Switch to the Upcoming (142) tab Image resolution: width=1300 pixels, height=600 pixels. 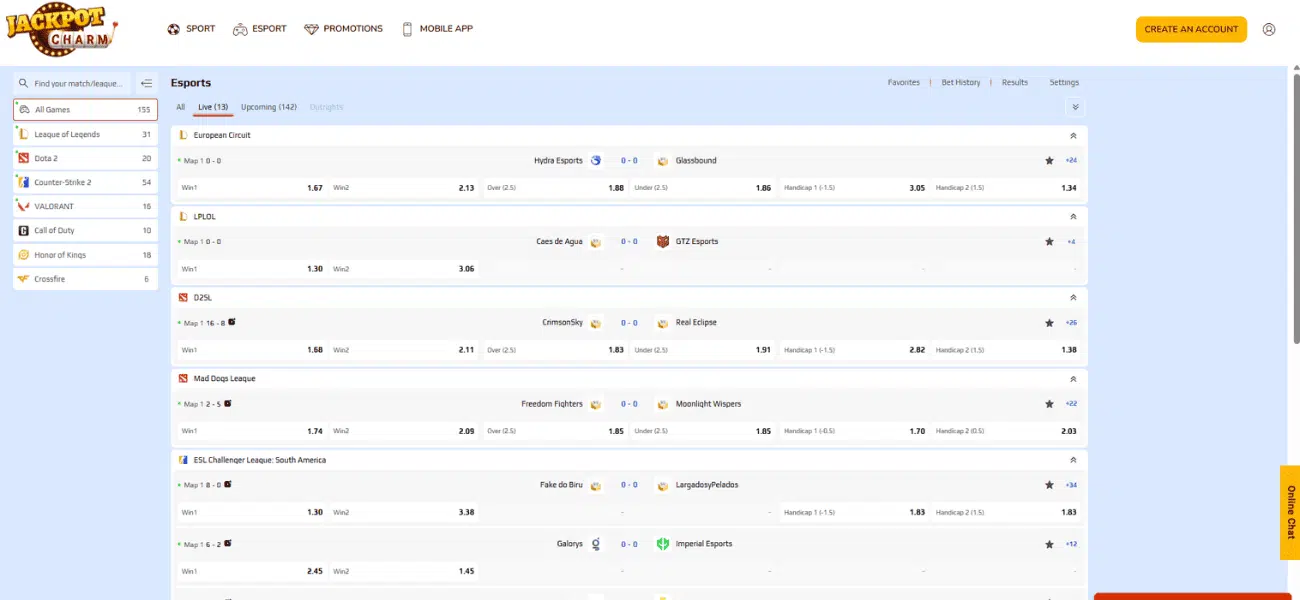tap(269, 107)
